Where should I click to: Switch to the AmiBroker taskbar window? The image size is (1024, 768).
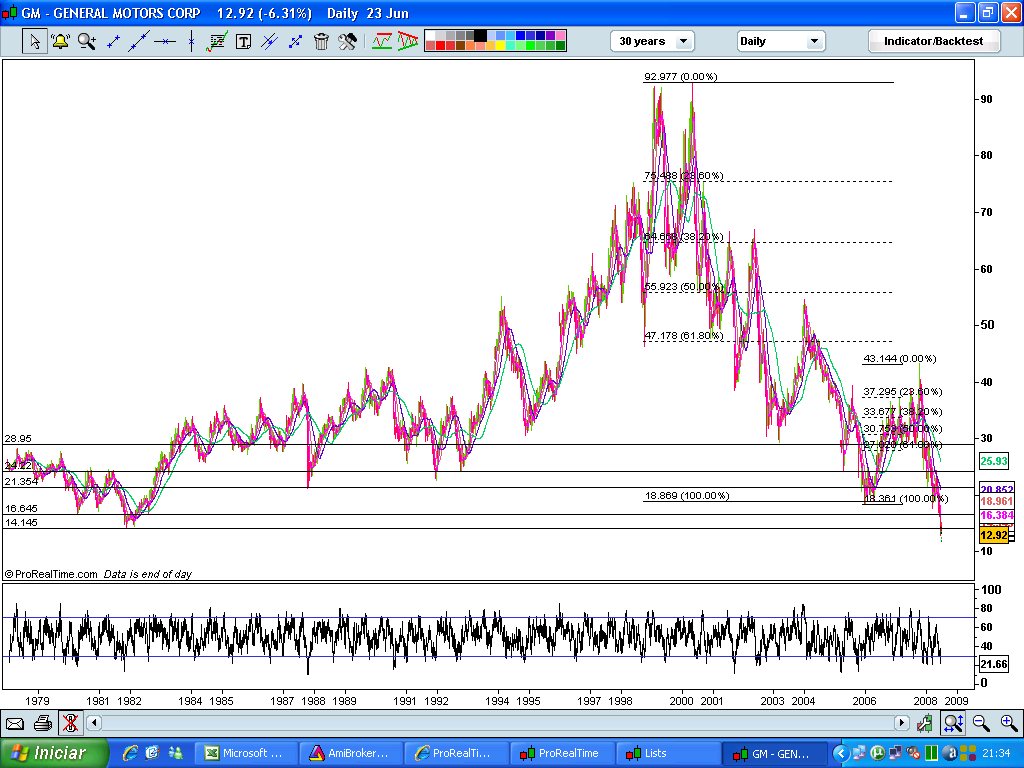(352, 754)
